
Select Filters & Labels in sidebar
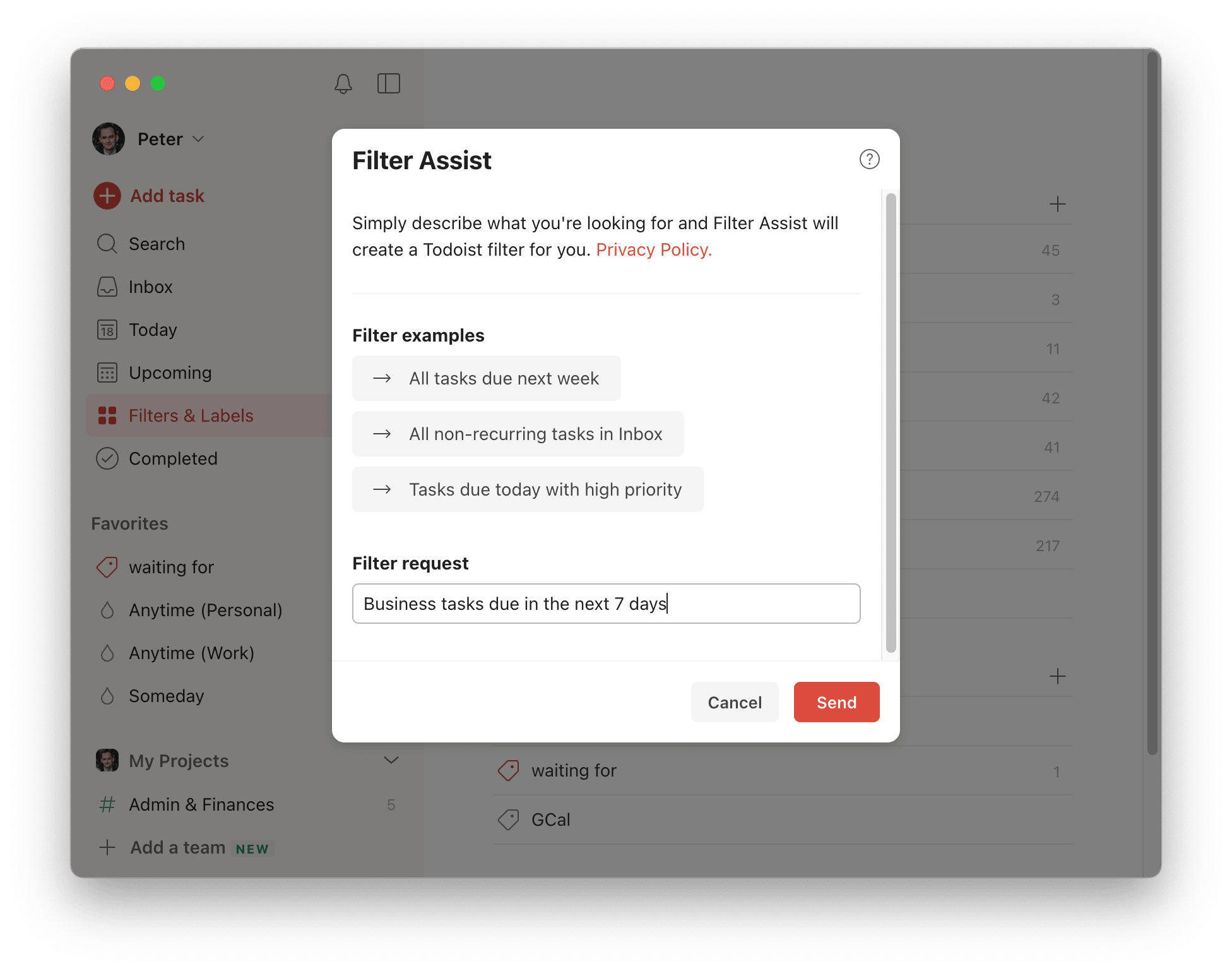(208, 415)
